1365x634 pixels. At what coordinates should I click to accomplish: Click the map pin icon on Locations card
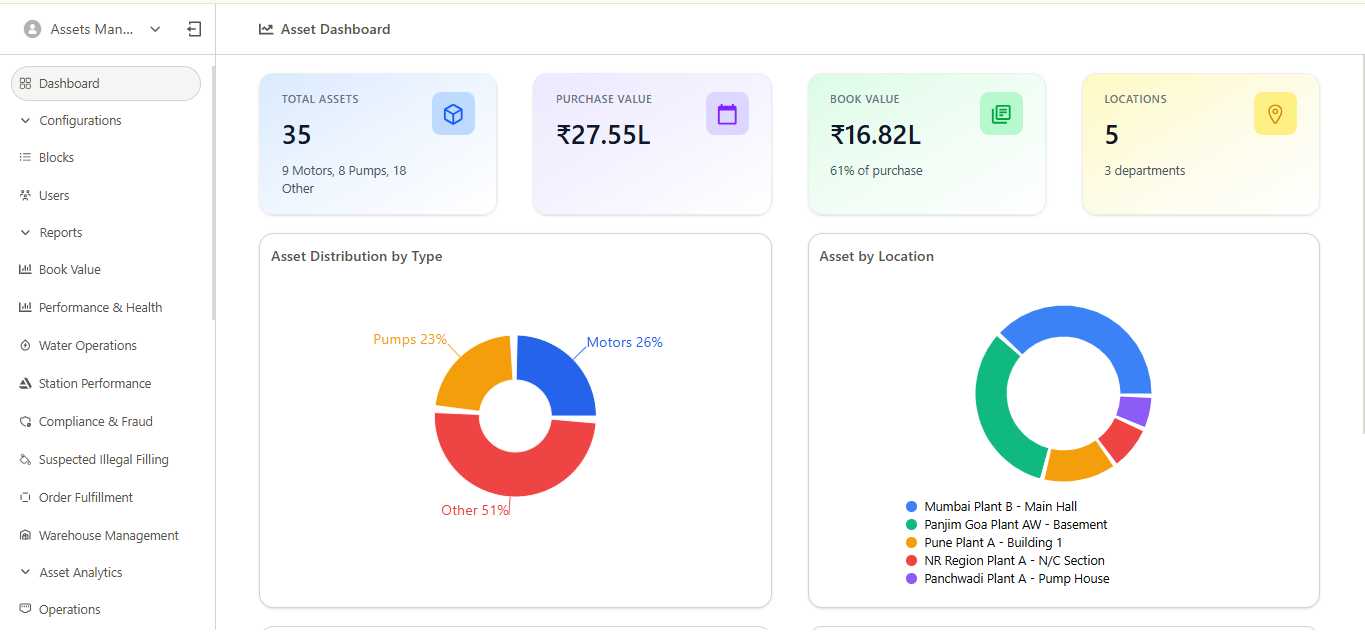[x=1275, y=114]
